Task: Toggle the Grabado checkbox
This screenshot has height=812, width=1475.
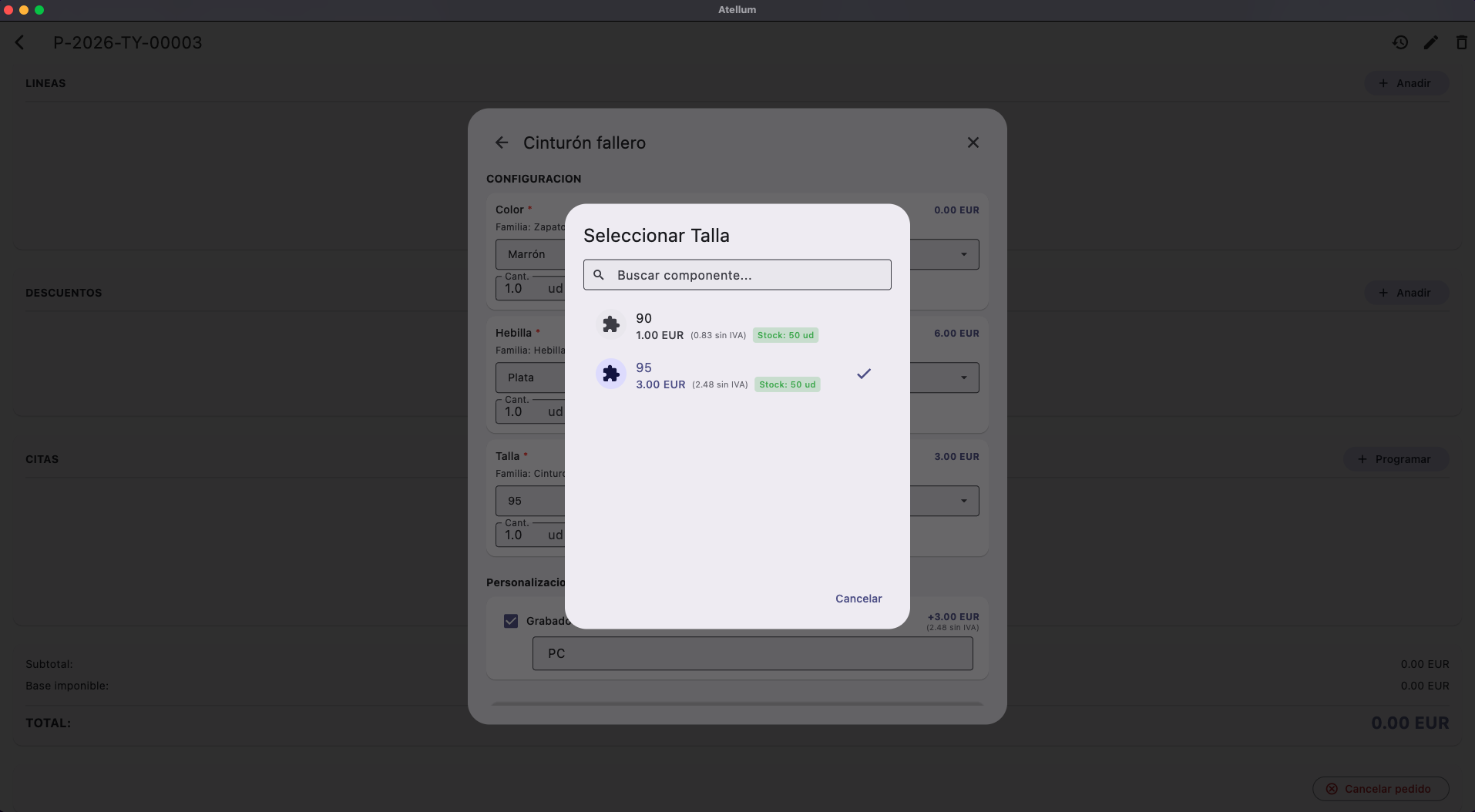Action: [511, 621]
